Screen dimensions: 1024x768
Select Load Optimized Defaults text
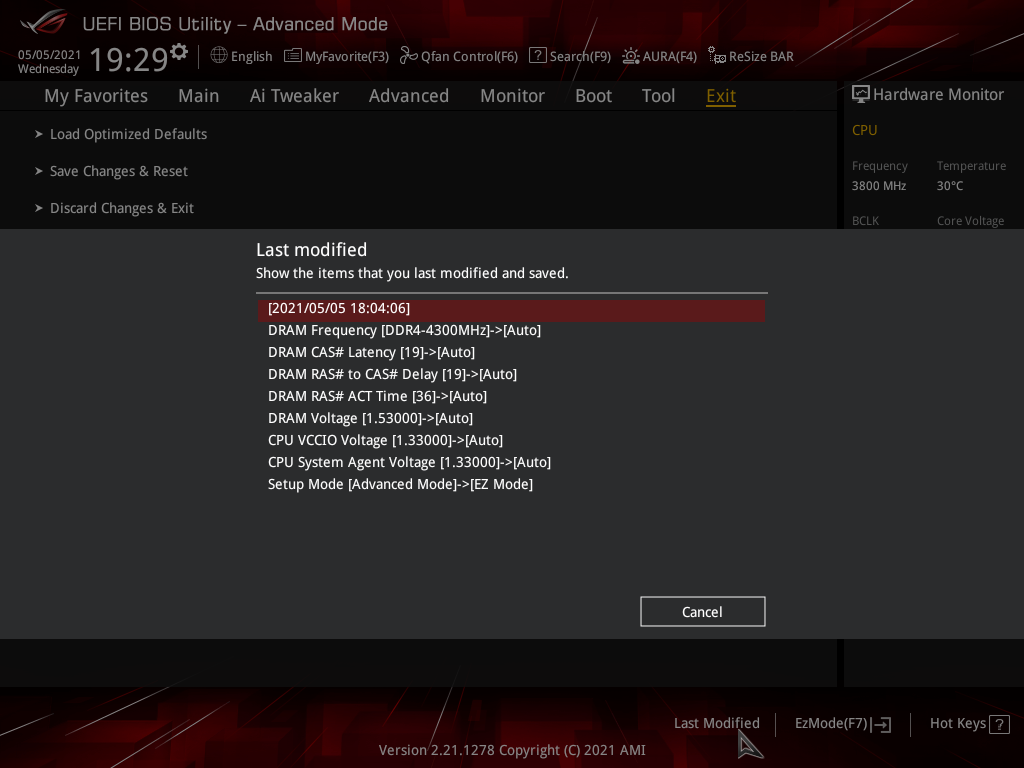click(129, 134)
